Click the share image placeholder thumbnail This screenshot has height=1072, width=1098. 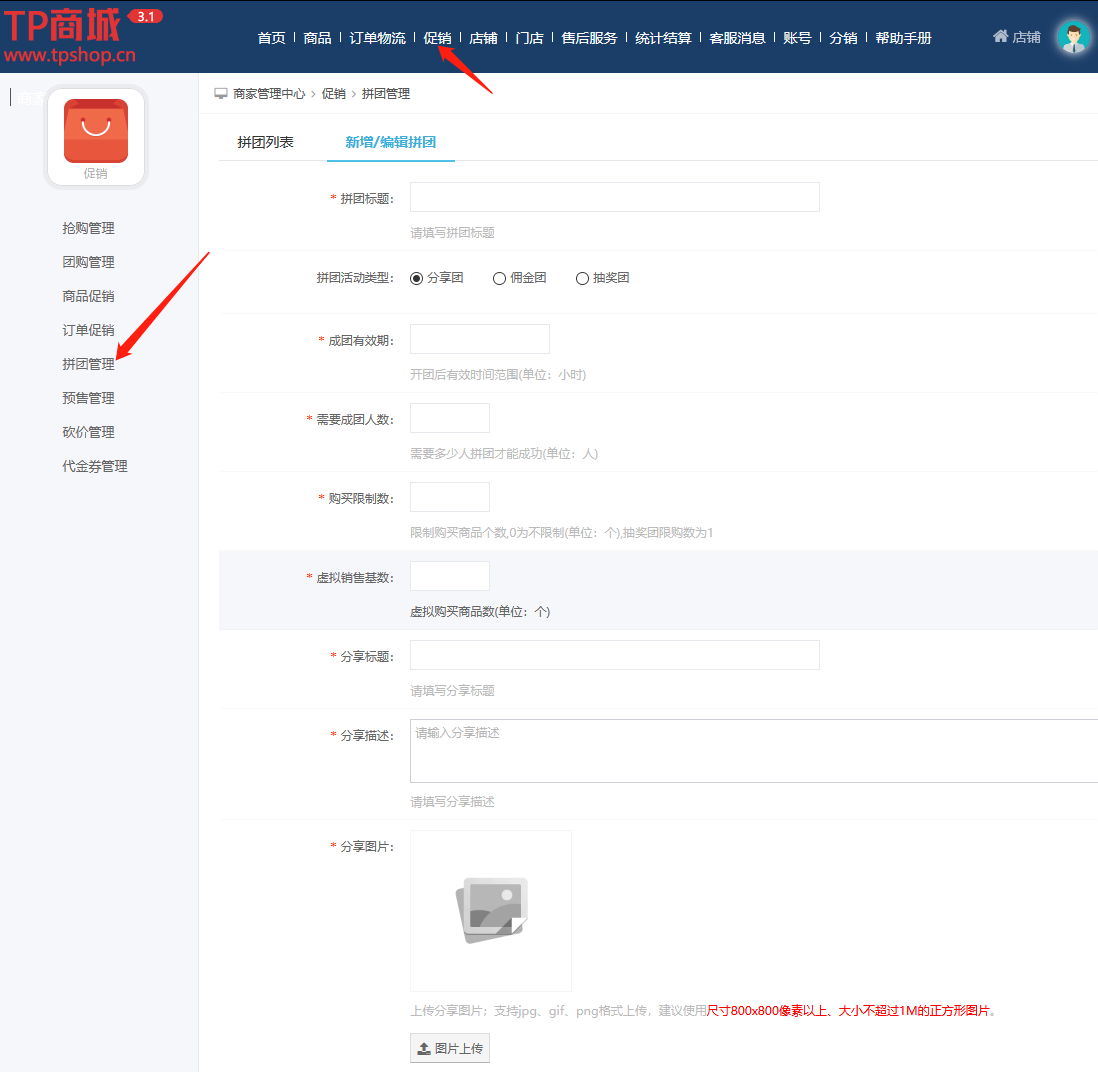tap(491, 910)
